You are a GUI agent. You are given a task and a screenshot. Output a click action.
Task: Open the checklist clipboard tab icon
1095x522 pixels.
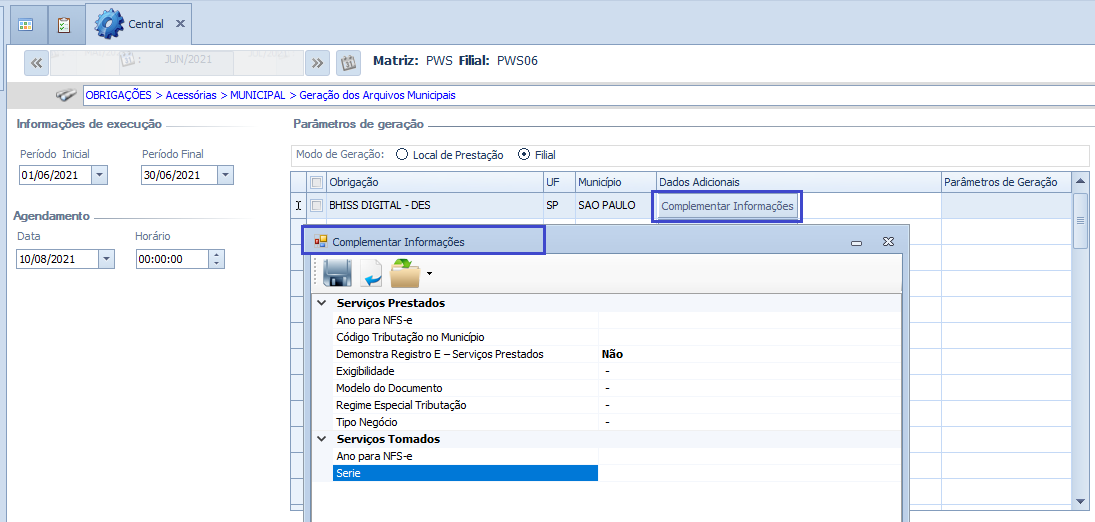click(x=64, y=25)
